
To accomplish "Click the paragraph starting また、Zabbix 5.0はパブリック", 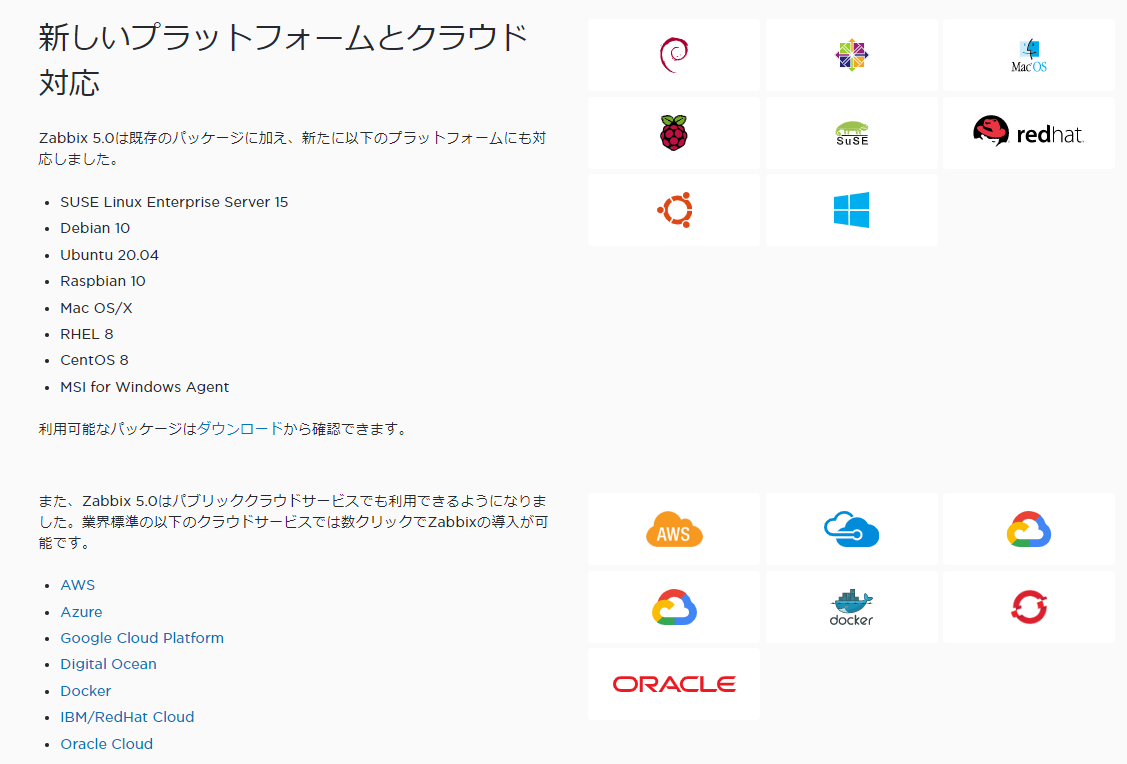I will click(x=293, y=522).
